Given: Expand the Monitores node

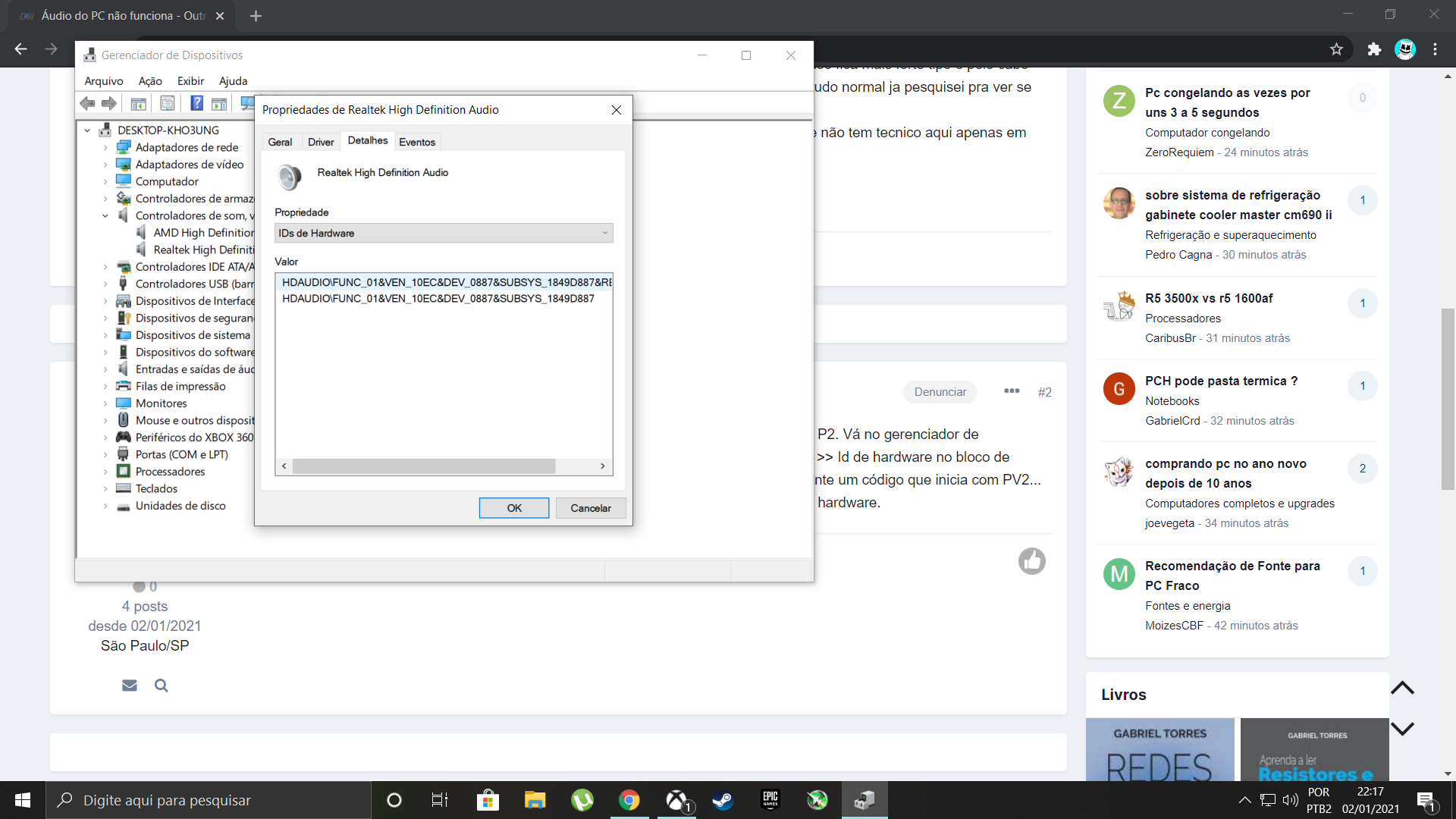Looking at the screenshot, I should click(x=105, y=403).
